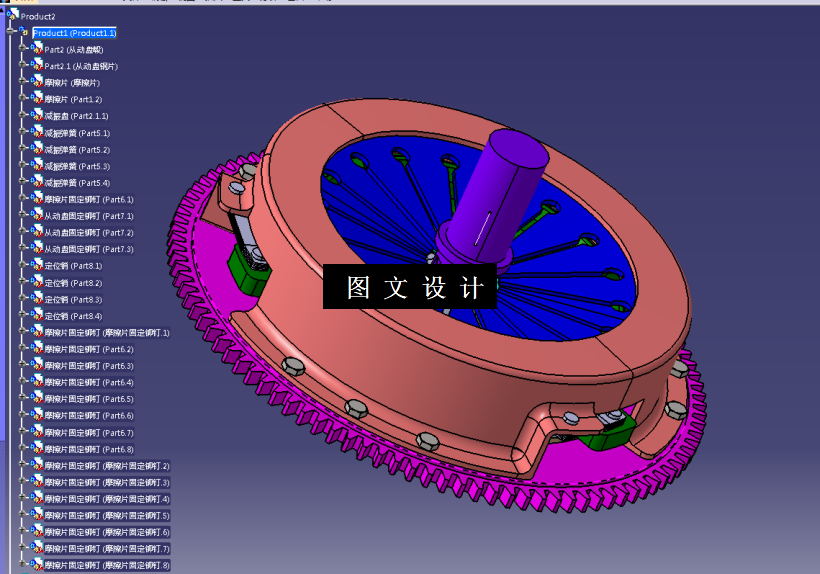Click the part icon beside 定位销 (Part8.2)
Viewport: 820px width, 574px height.
coord(37,282)
